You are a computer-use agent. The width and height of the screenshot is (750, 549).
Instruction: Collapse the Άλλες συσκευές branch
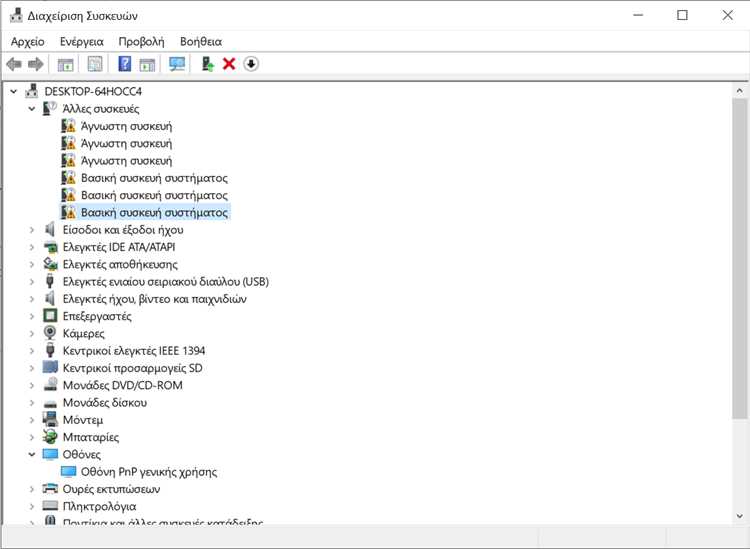[x=32, y=109]
